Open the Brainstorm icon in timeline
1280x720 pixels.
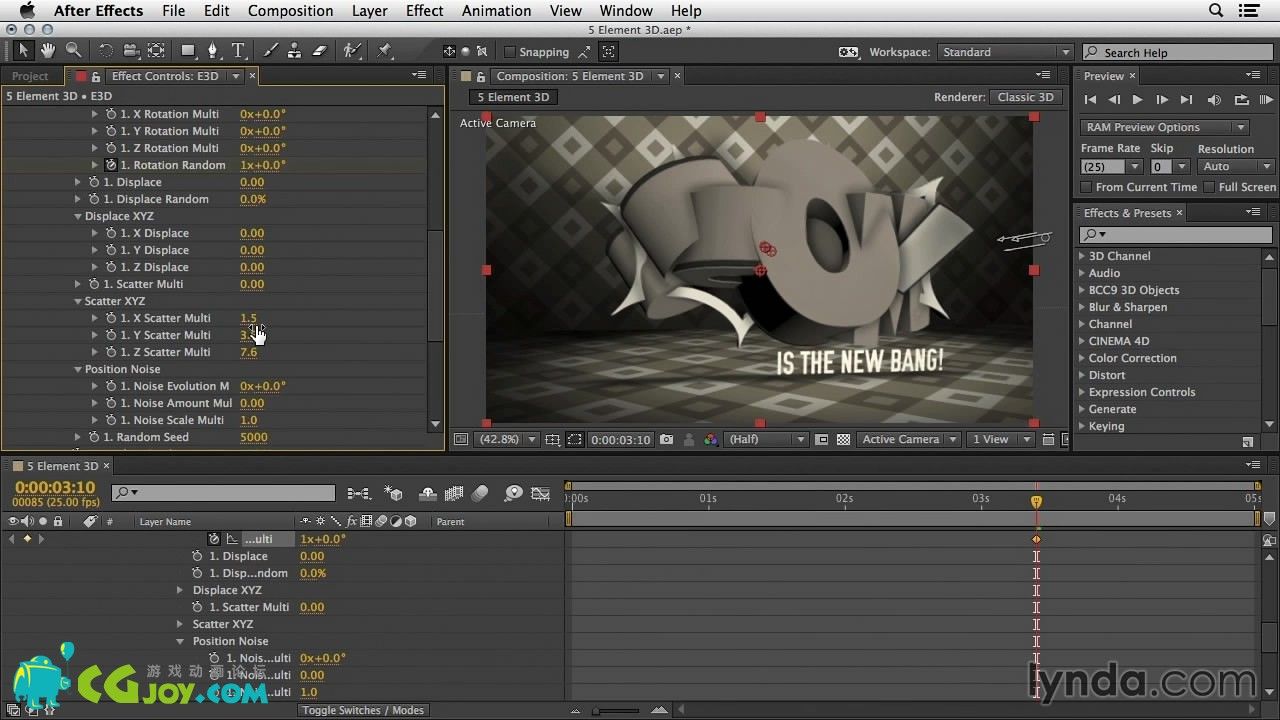[x=514, y=493]
